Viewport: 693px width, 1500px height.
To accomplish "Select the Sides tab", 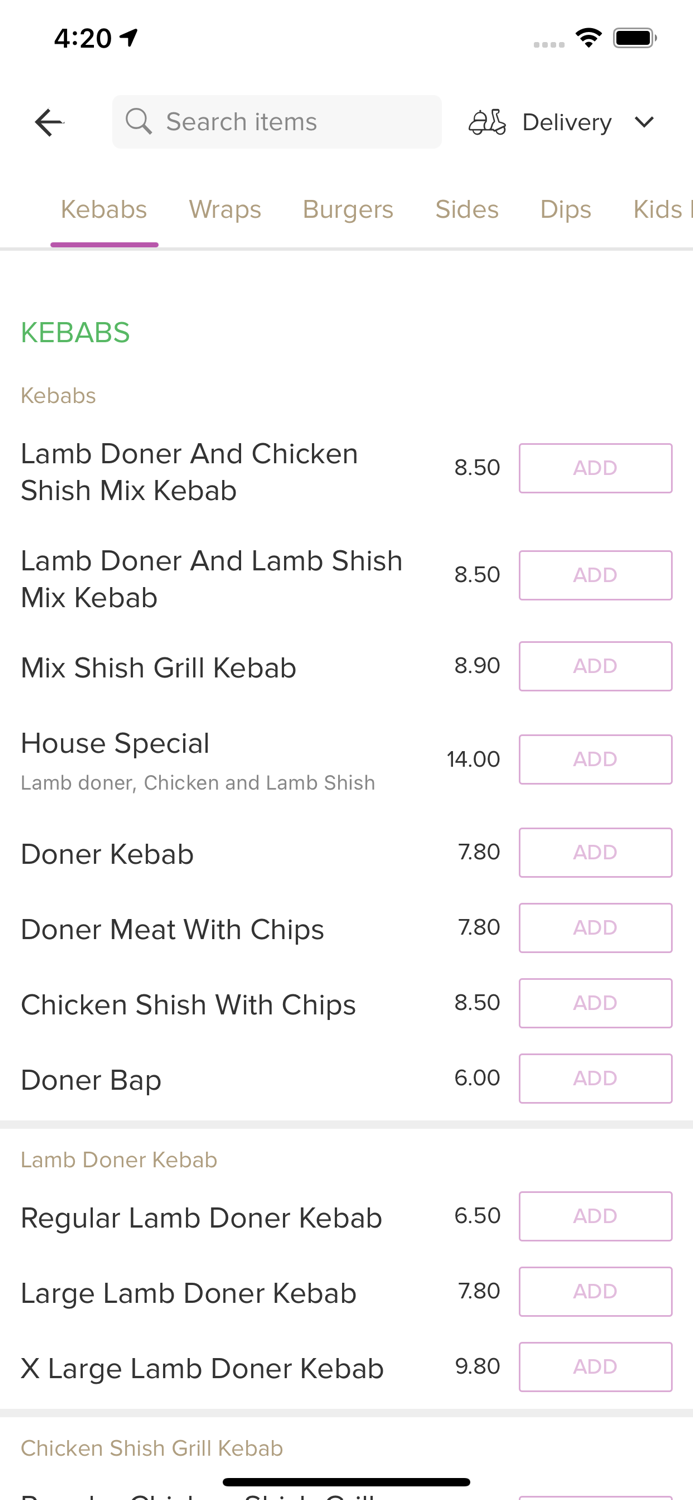I will click(467, 209).
